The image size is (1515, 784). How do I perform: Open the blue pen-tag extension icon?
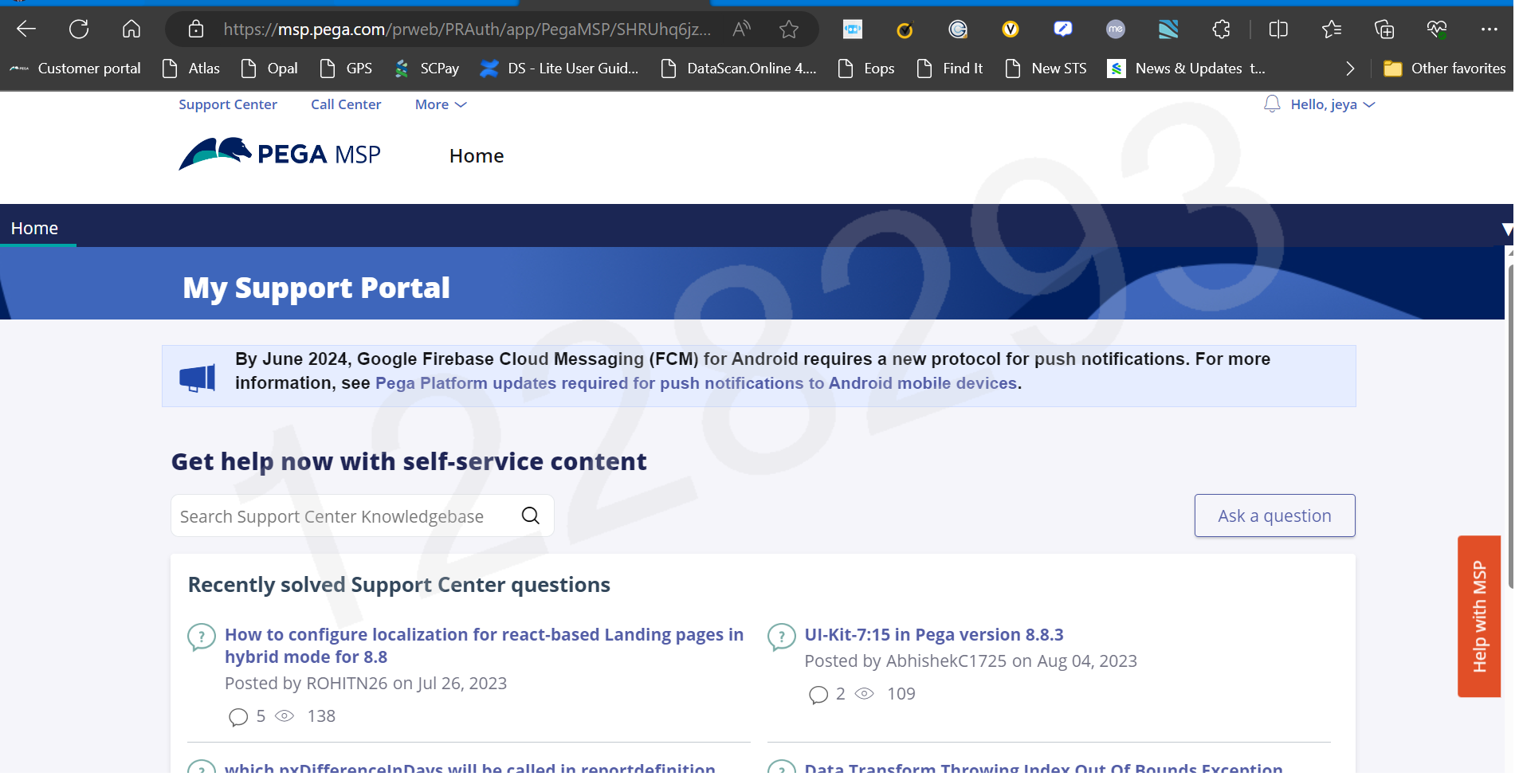(1063, 29)
